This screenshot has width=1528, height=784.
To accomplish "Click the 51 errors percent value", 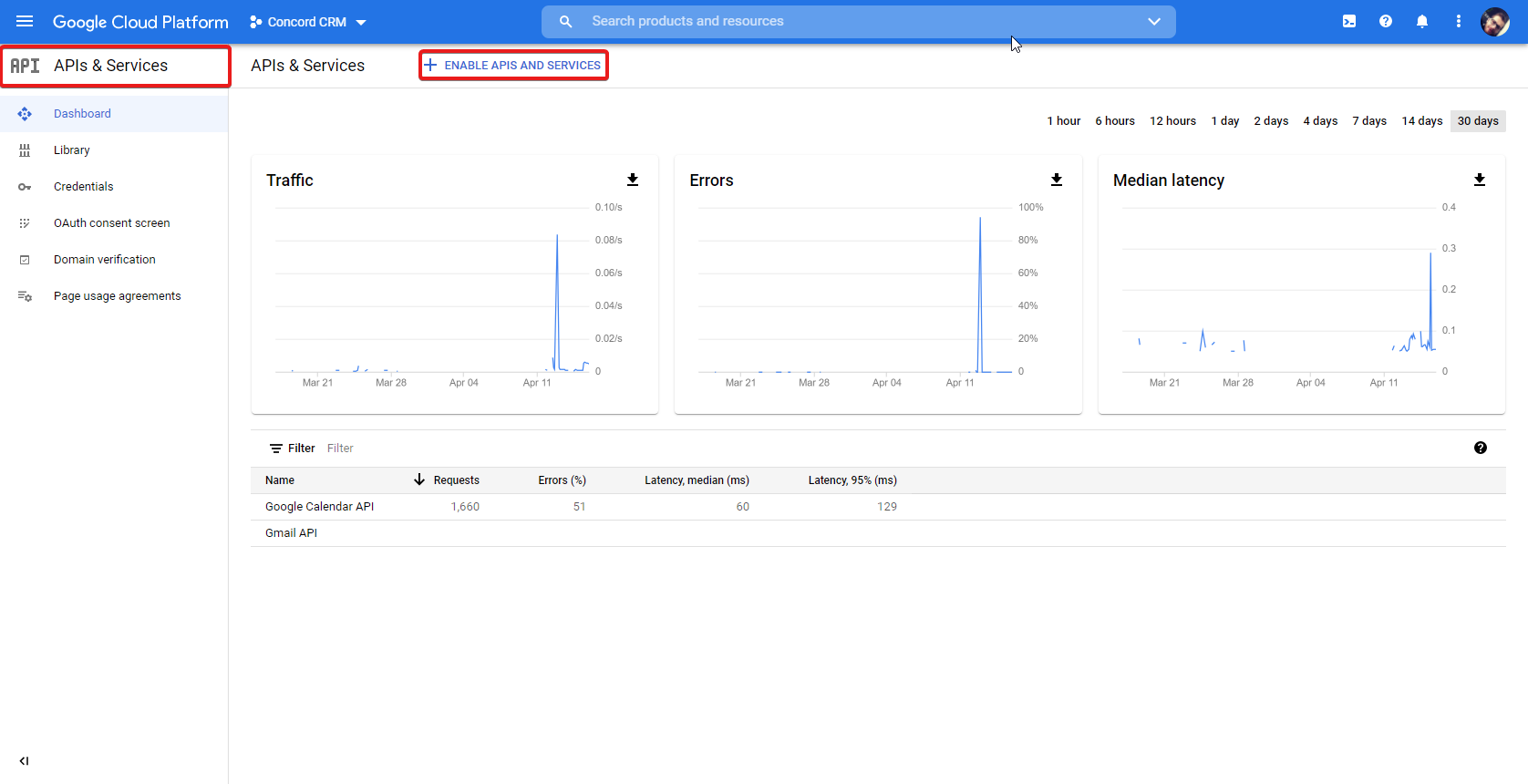I will (x=579, y=507).
